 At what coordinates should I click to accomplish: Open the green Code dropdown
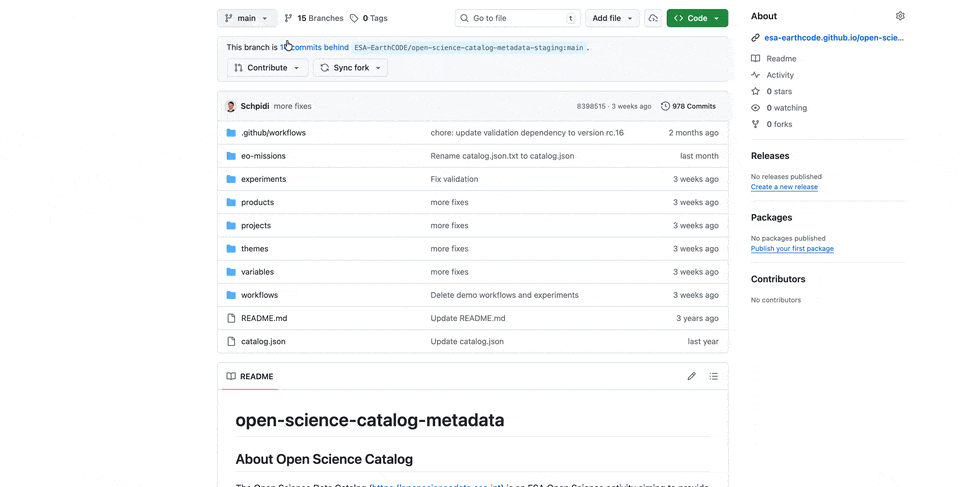(x=697, y=18)
